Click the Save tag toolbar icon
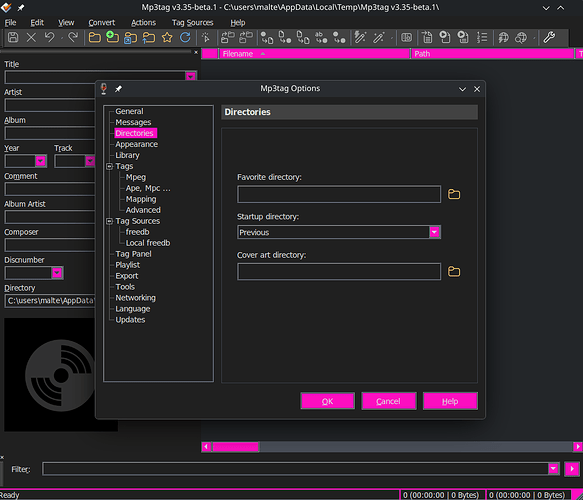Viewport: 583px width, 500px height. click(13, 38)
